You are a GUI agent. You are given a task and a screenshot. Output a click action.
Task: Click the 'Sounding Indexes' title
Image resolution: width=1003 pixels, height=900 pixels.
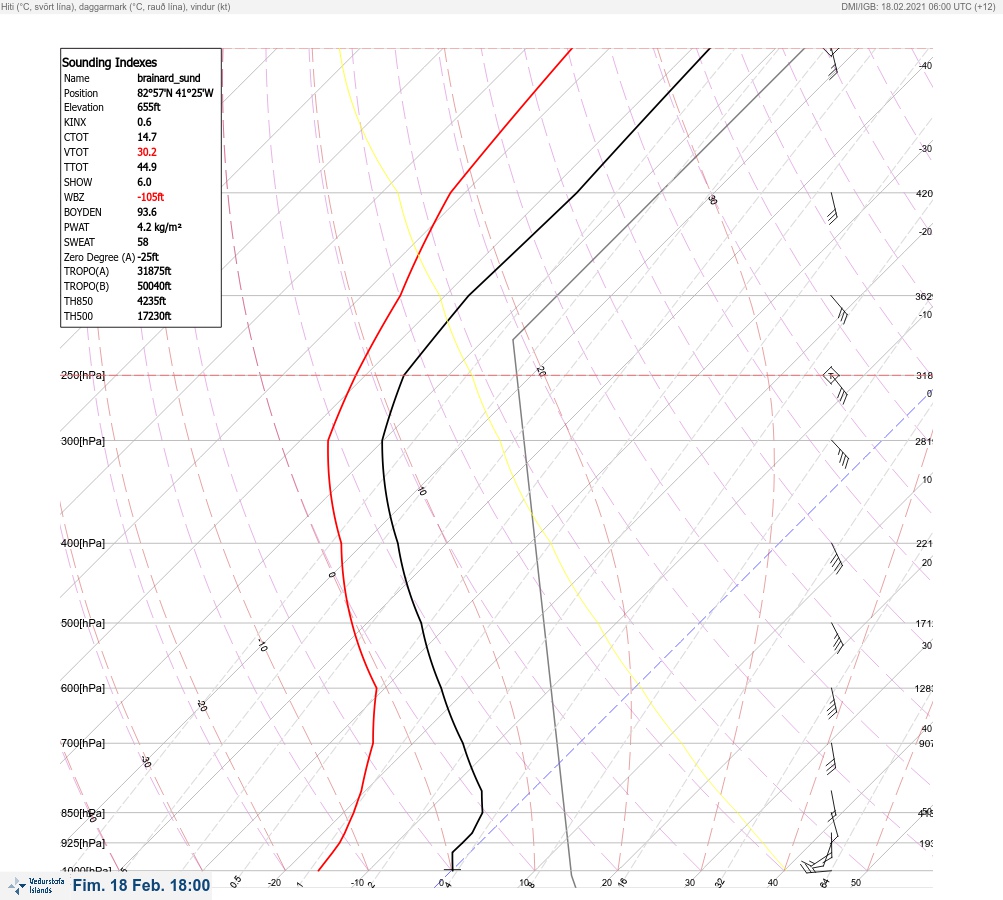coord(109,62)
